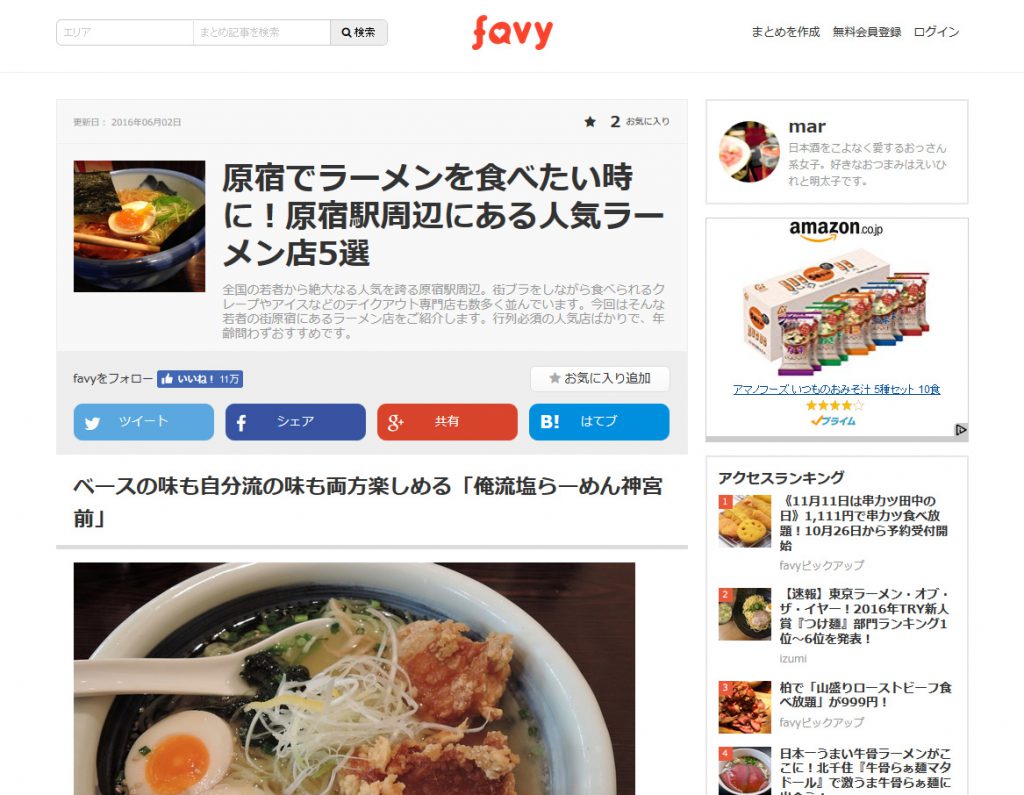
Task: Open ログイン in top navigation
Action: pos(936,31)
